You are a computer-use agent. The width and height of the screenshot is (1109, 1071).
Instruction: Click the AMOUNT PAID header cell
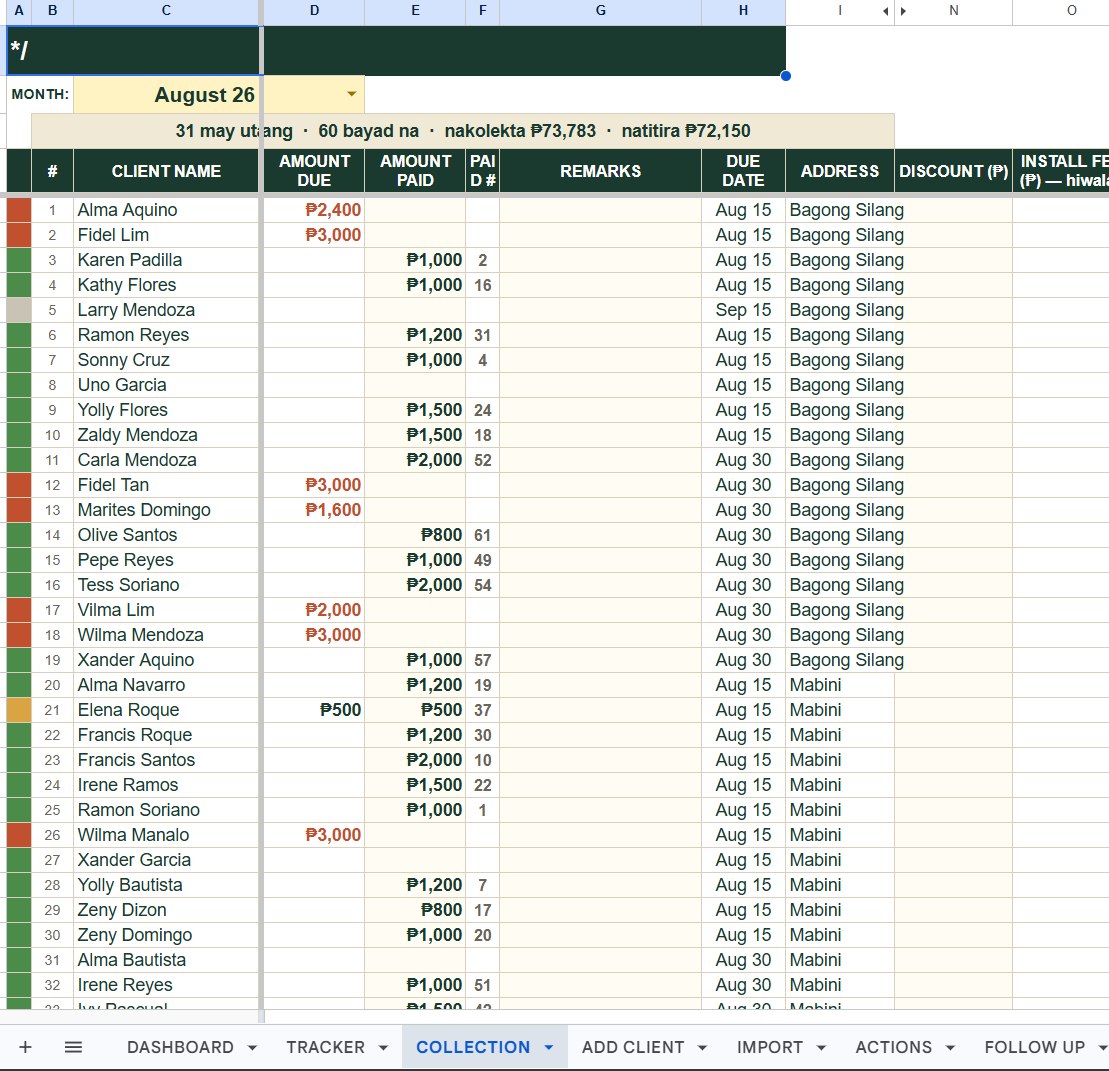415,170
